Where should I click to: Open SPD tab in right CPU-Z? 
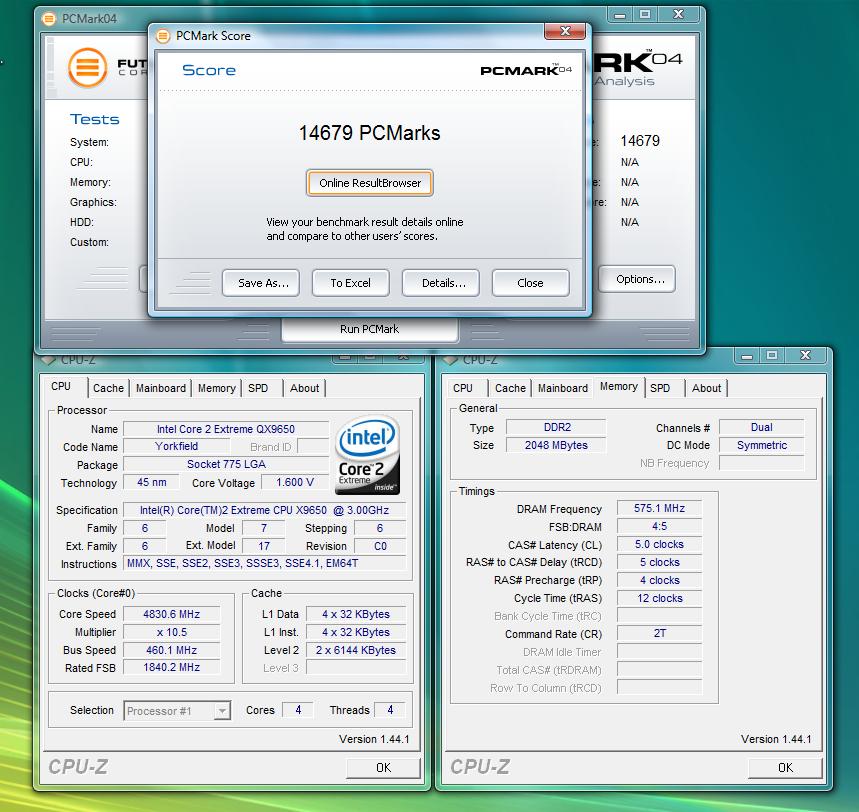point(660,388)
